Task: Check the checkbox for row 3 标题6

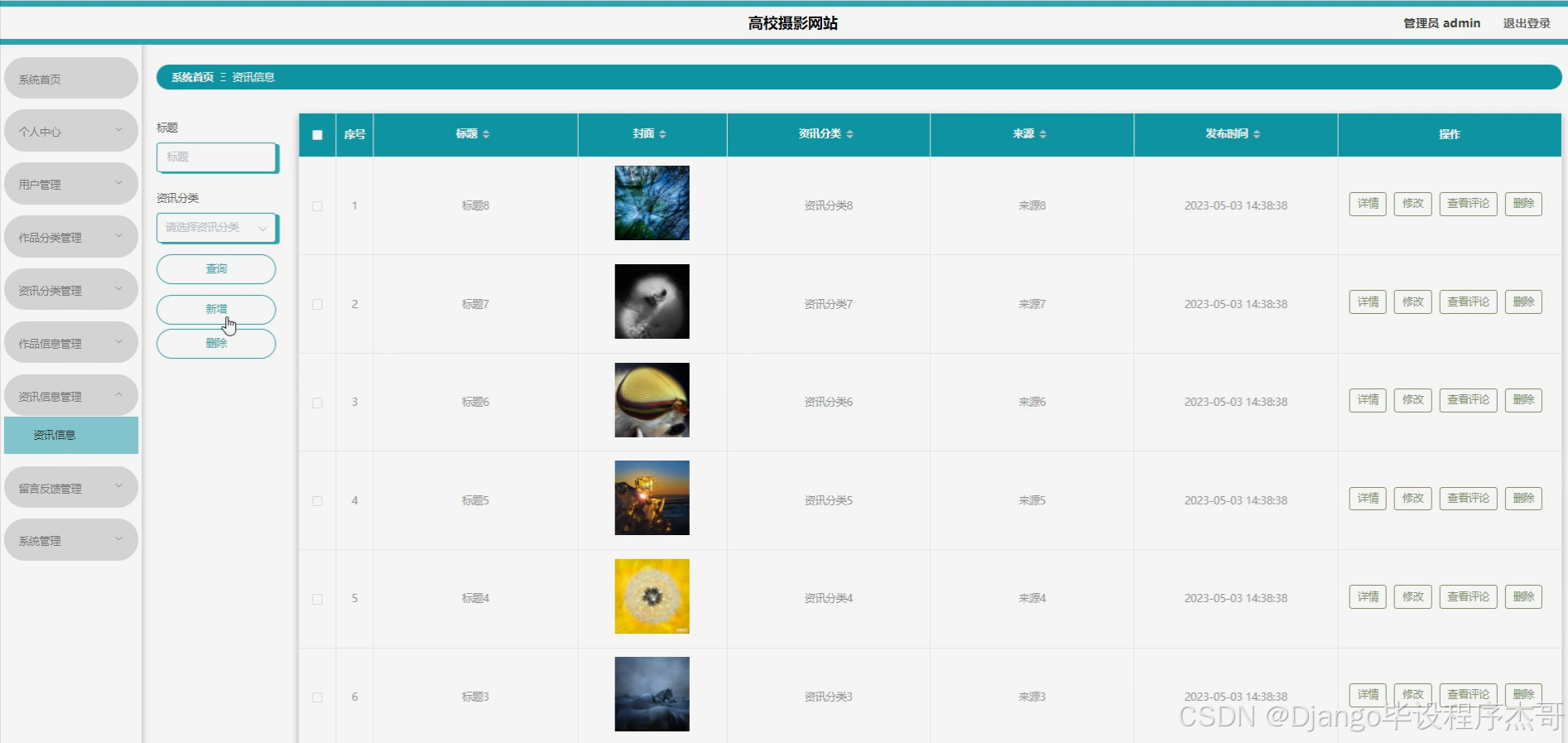Action: tap(317, 403)
